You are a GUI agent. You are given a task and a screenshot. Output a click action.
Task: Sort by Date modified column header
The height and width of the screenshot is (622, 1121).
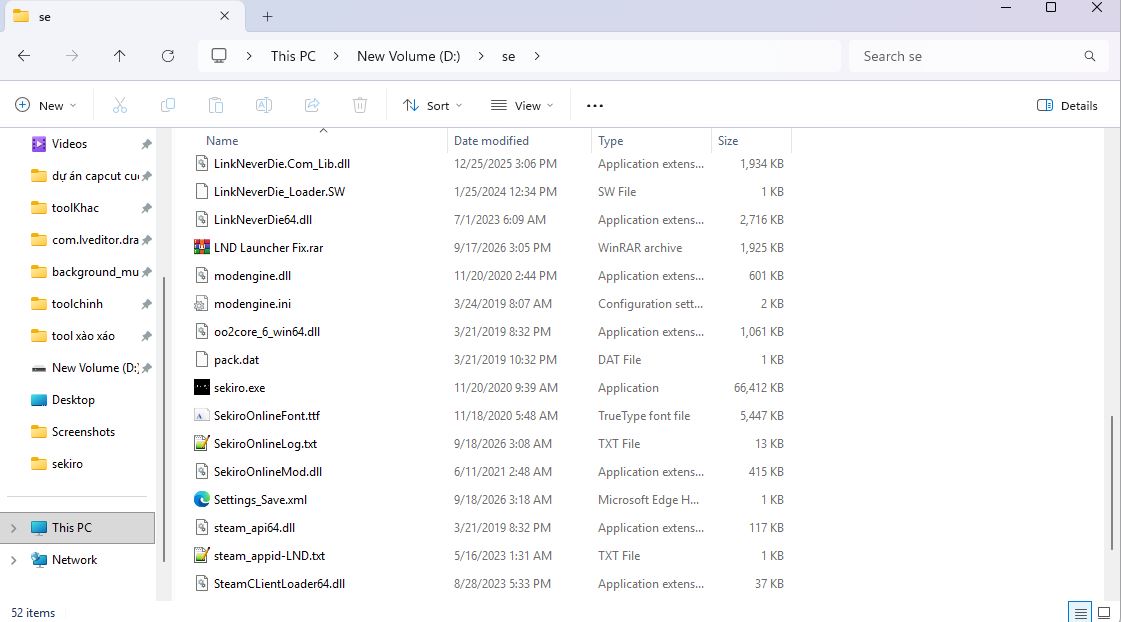(x=520, y=141)
